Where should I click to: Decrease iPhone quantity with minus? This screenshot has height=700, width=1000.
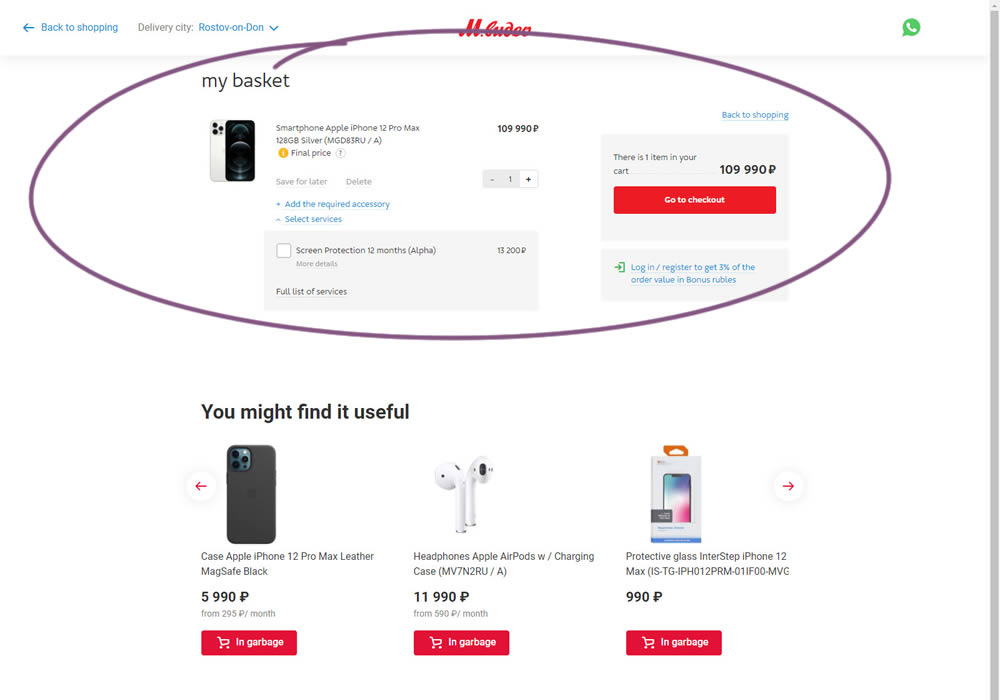(x=492, y=179)
